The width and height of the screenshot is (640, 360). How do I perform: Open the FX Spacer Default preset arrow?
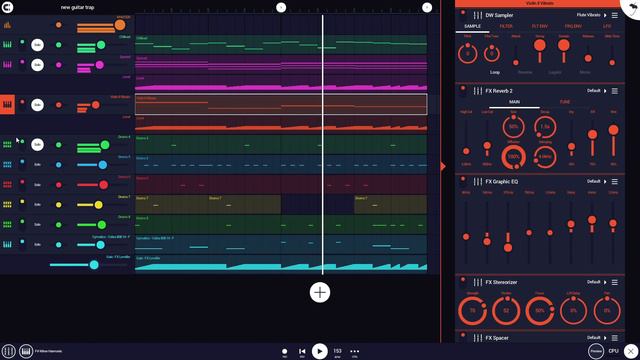point(605,338)
